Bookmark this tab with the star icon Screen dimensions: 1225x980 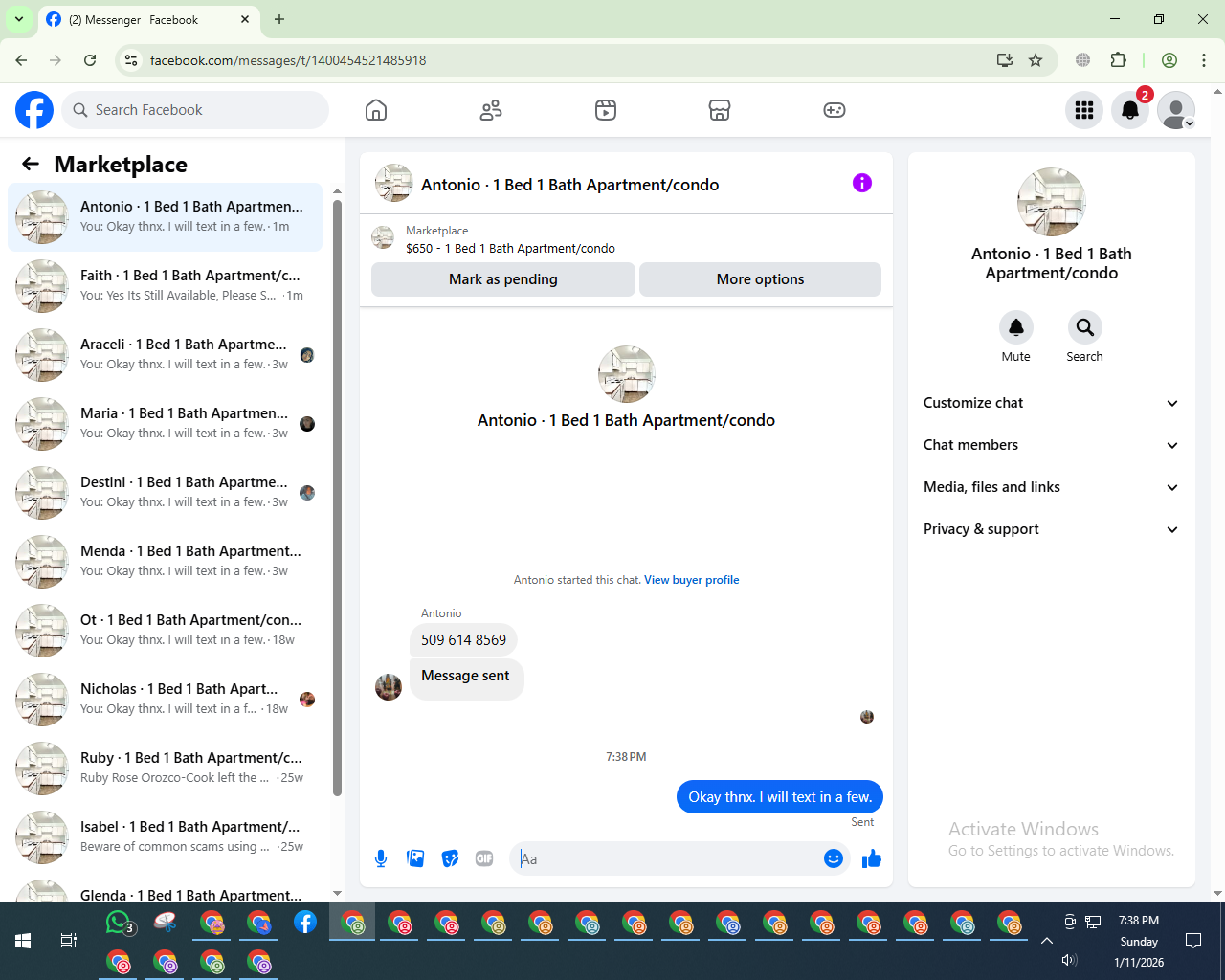coord(1036,60)
